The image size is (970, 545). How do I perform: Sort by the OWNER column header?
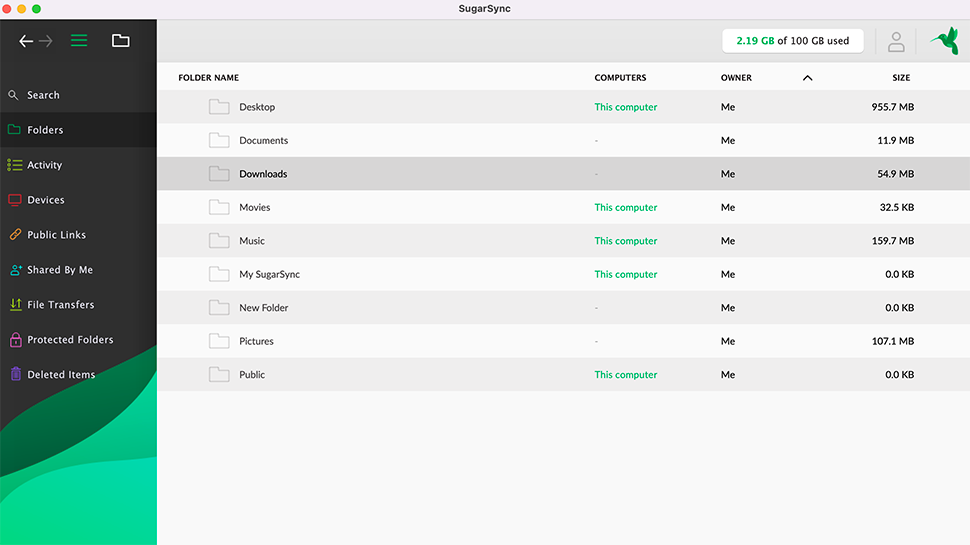pyautogui.click(x=736, y=78)
